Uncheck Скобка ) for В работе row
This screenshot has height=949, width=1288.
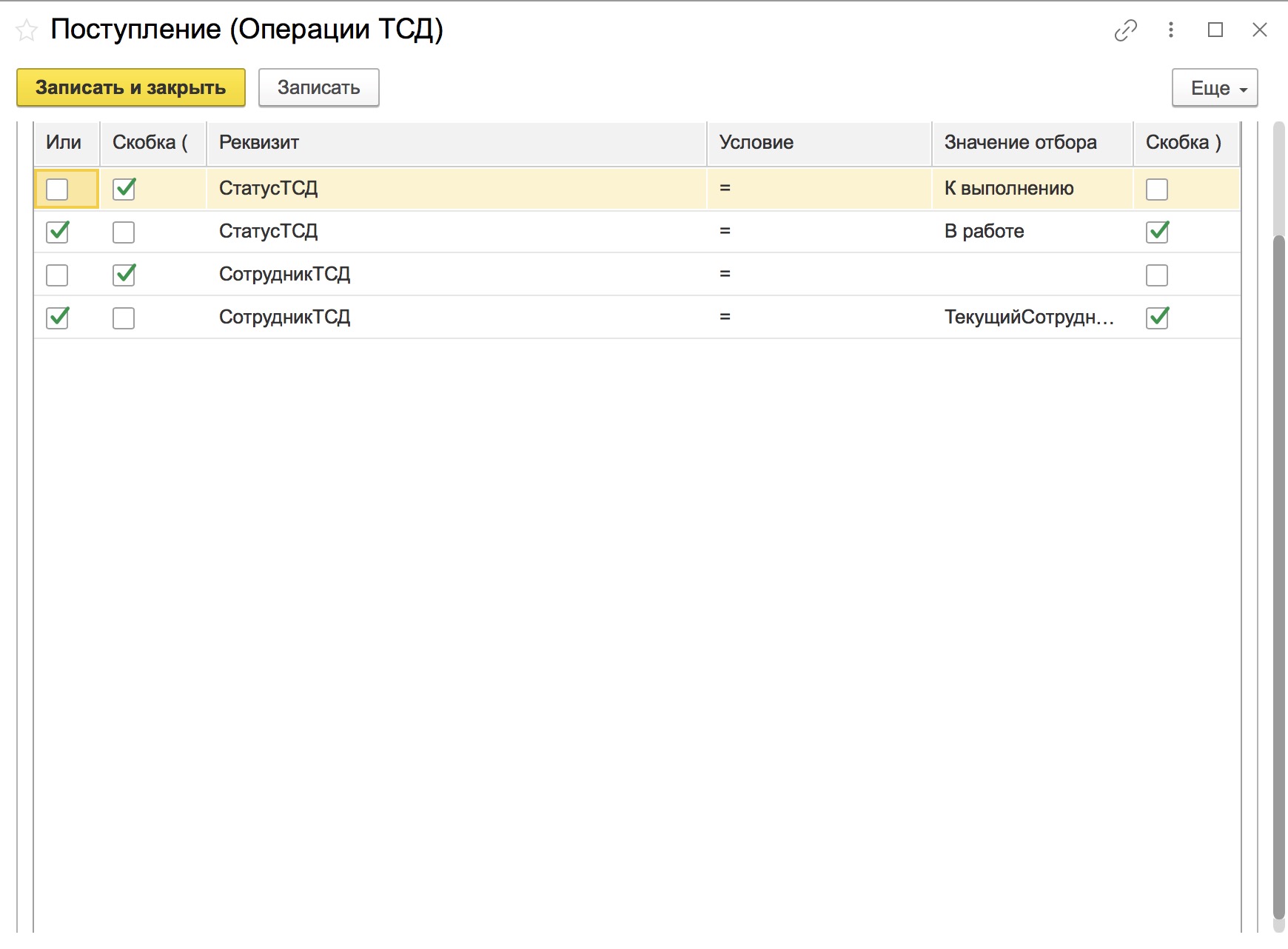[x=1157, y=232]
